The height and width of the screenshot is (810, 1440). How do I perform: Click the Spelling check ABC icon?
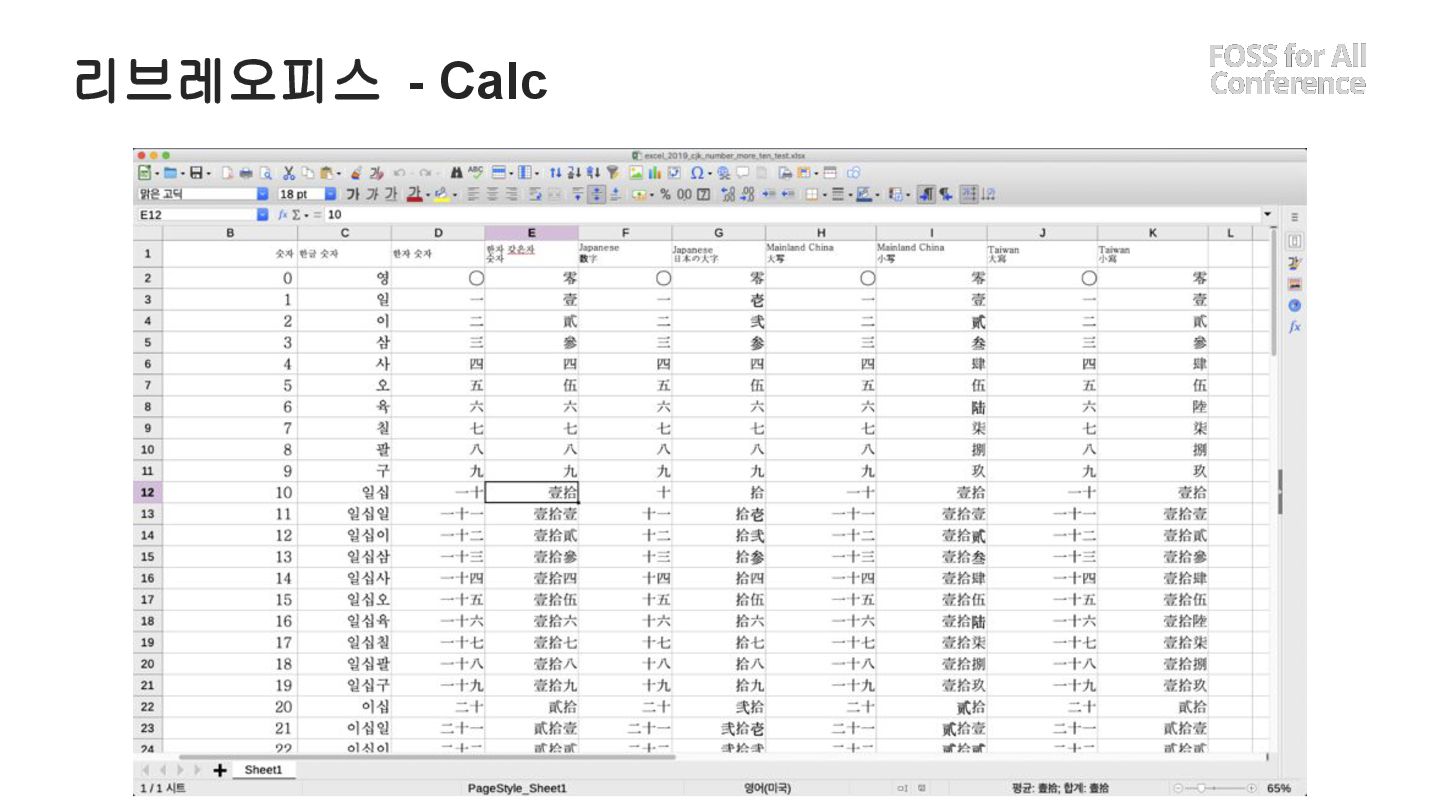(474, 173)
